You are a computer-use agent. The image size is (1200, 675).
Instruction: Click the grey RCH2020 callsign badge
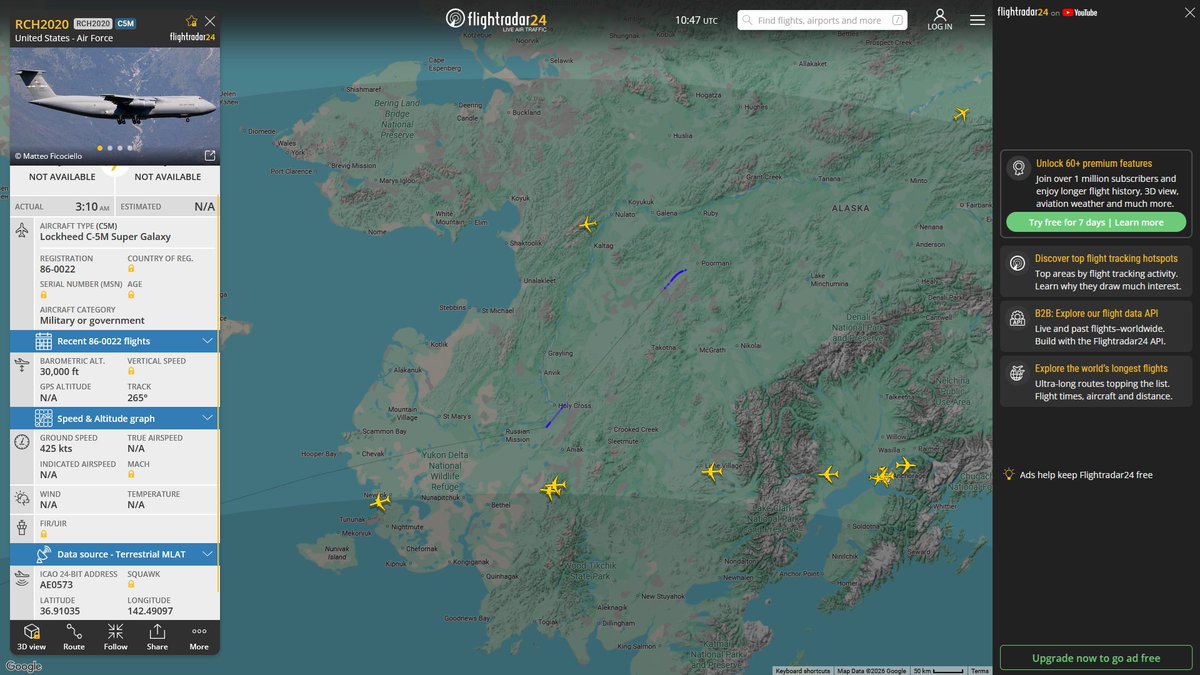[x=93, y=22]
